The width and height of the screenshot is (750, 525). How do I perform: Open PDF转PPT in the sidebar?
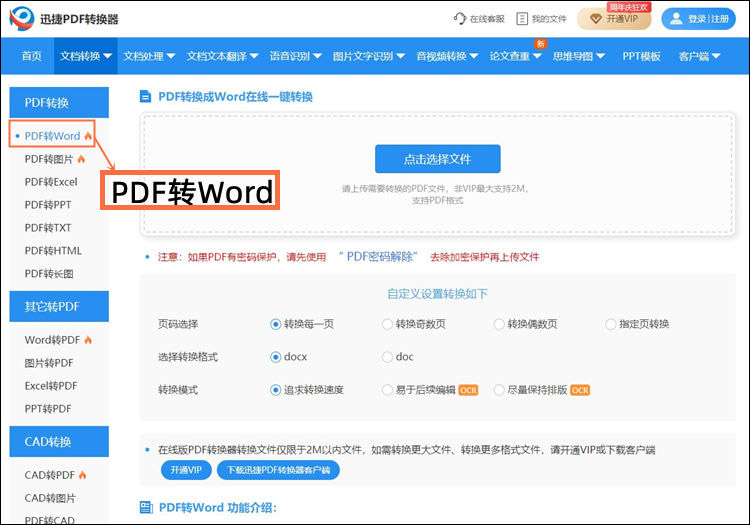click(48, 205)
